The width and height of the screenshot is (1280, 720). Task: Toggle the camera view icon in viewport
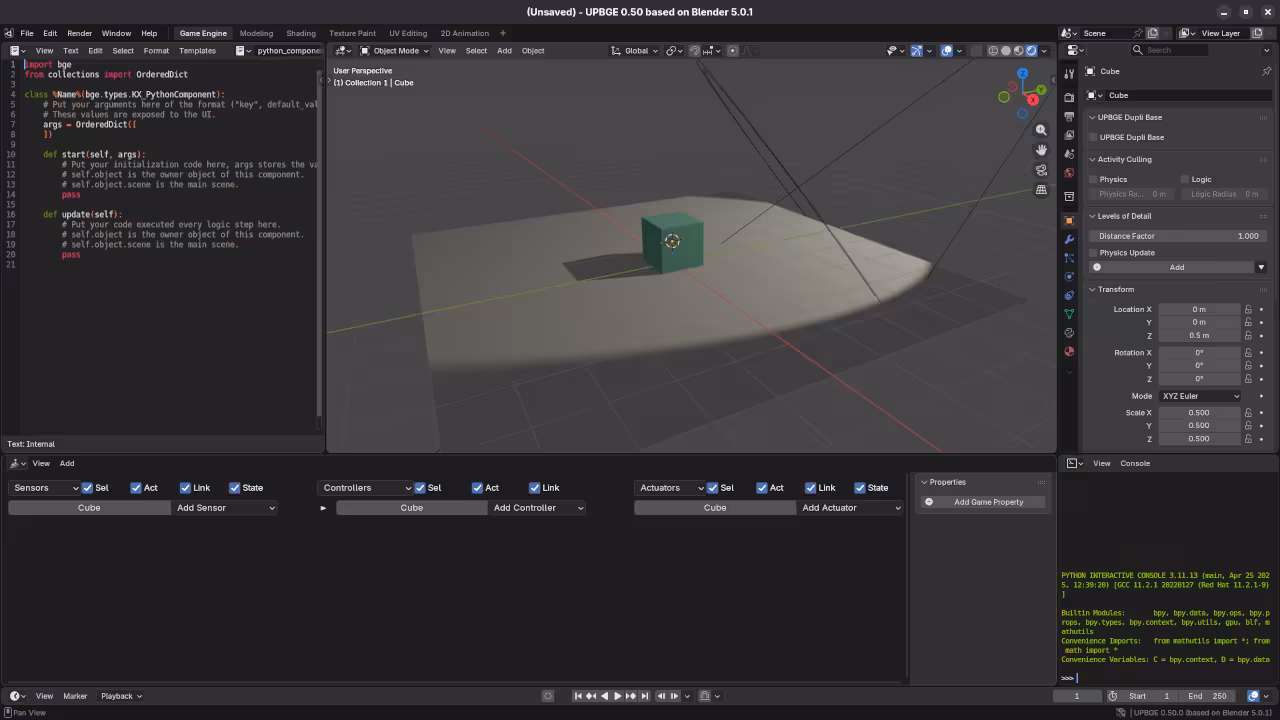[x=1041, y=170]
